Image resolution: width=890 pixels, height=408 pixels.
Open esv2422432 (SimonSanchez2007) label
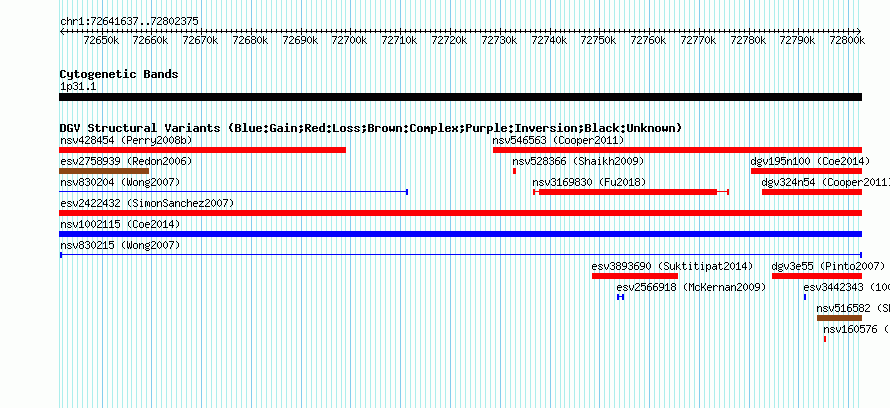[146, 204]
